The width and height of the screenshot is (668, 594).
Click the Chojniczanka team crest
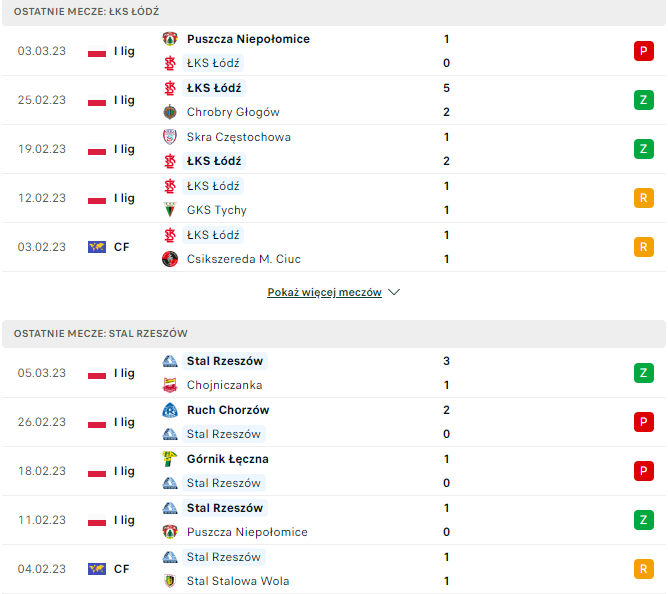[169, 385]
